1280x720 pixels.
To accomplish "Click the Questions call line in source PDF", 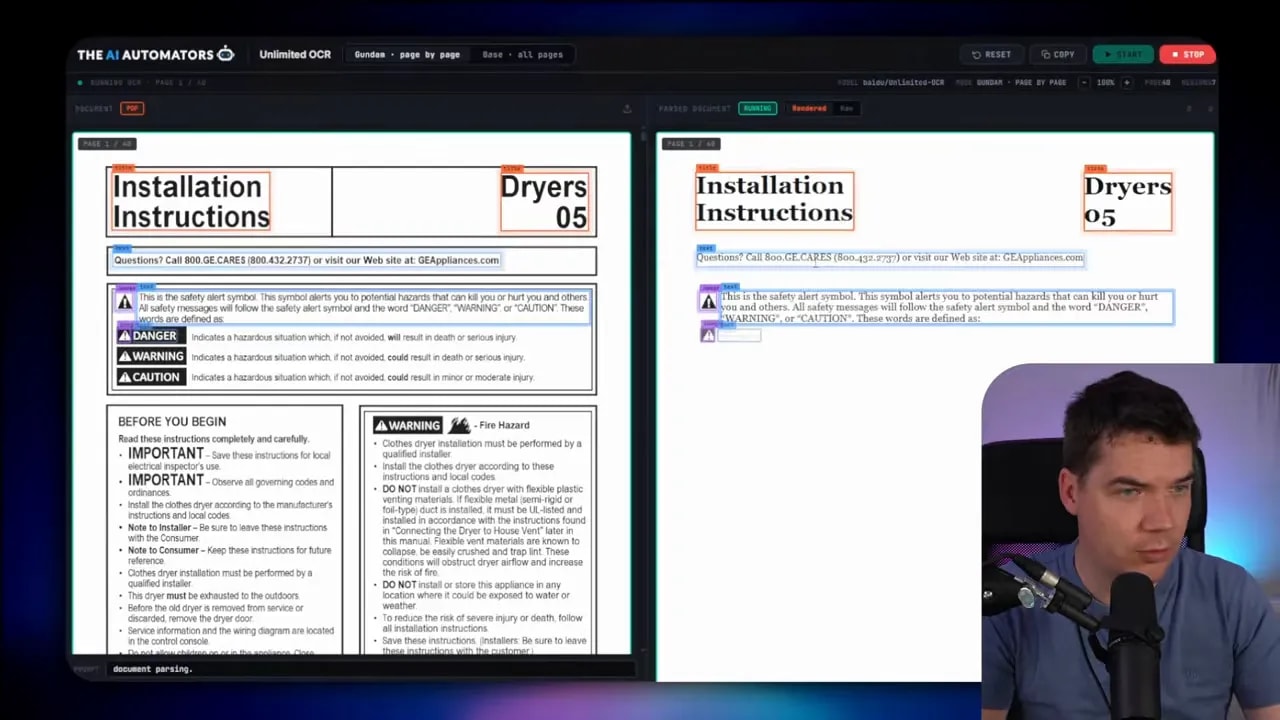I will [306, 260].
